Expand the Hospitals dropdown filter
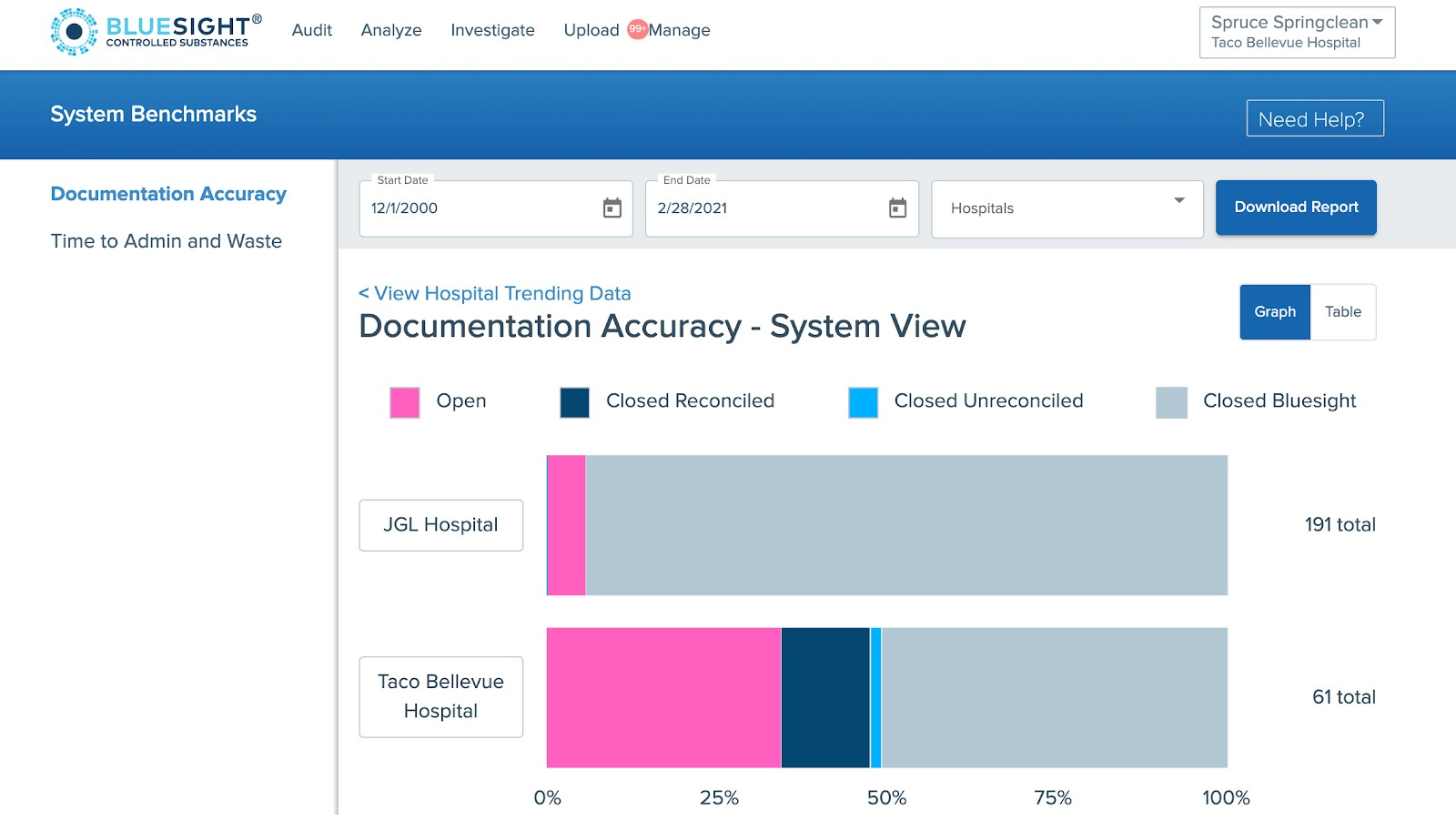1456x821 pixels. (x=1067, y=208)
